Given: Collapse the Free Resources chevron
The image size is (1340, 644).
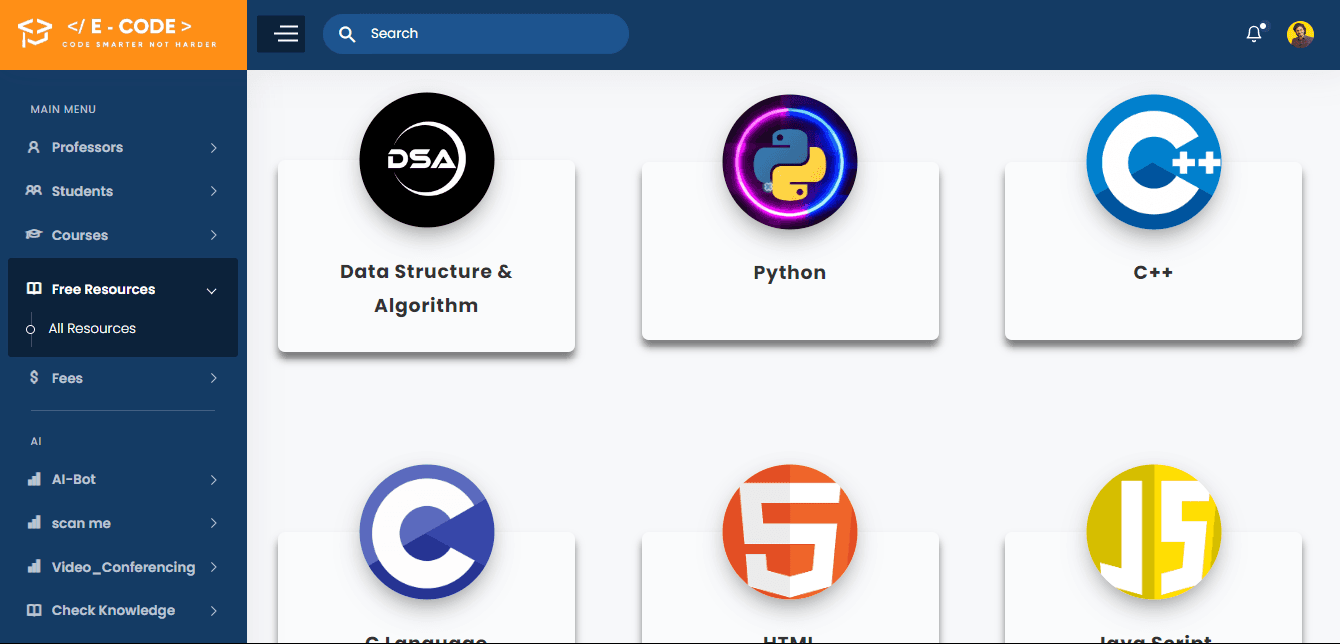Looking at the screenshot, I should [211, 291].
